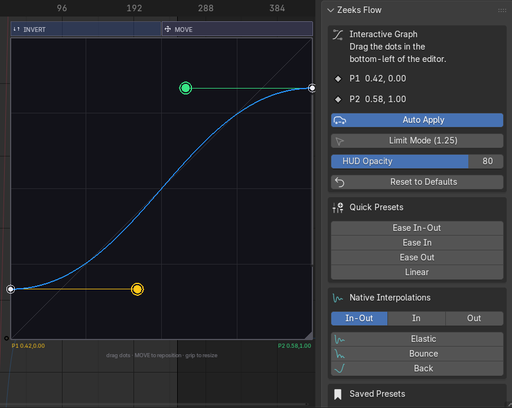Apply the Linear quick preset
Viewport: 512px width, 408px height.
click(x=417, y=272)
